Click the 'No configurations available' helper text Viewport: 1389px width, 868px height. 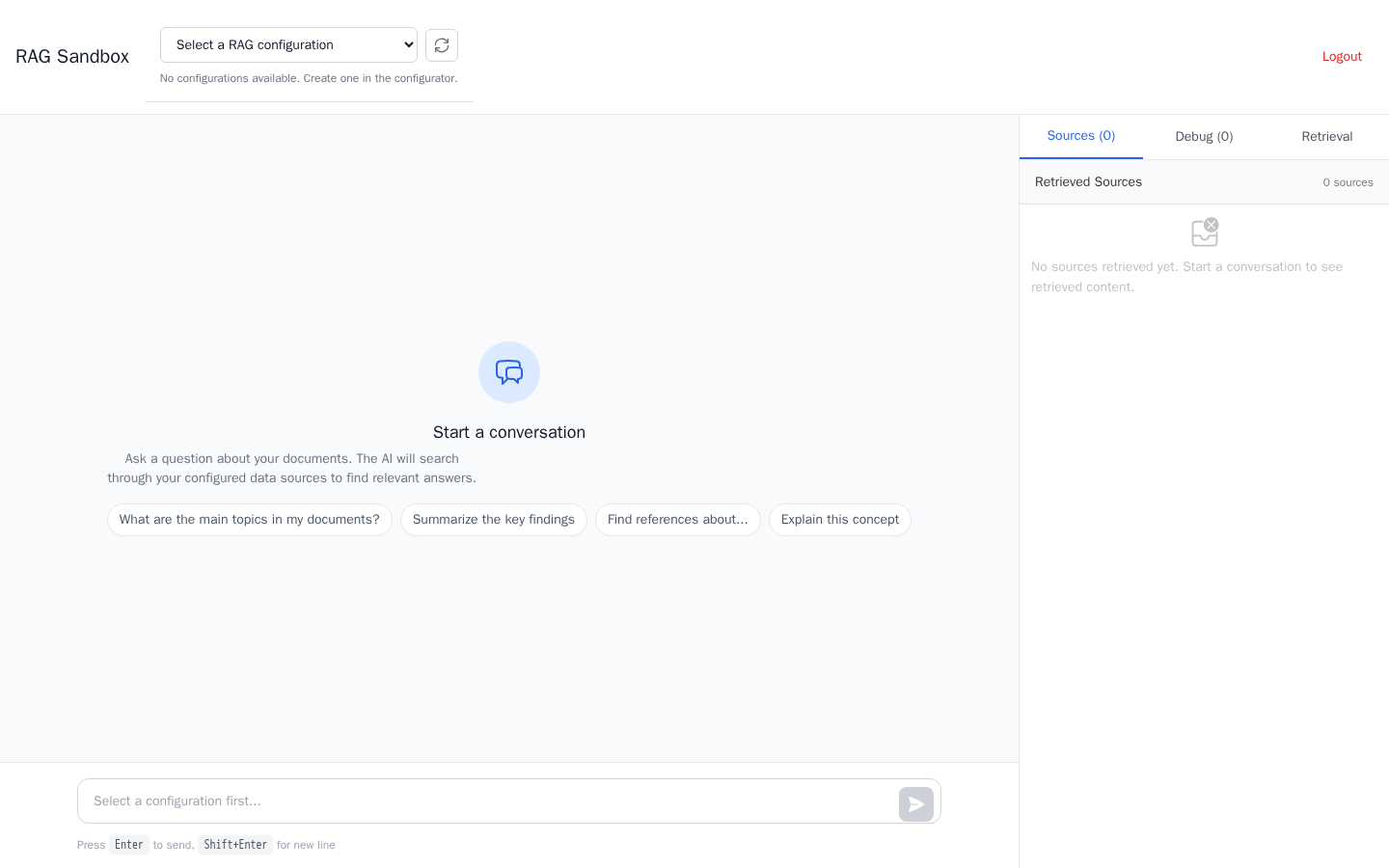[x=309, y=78]
